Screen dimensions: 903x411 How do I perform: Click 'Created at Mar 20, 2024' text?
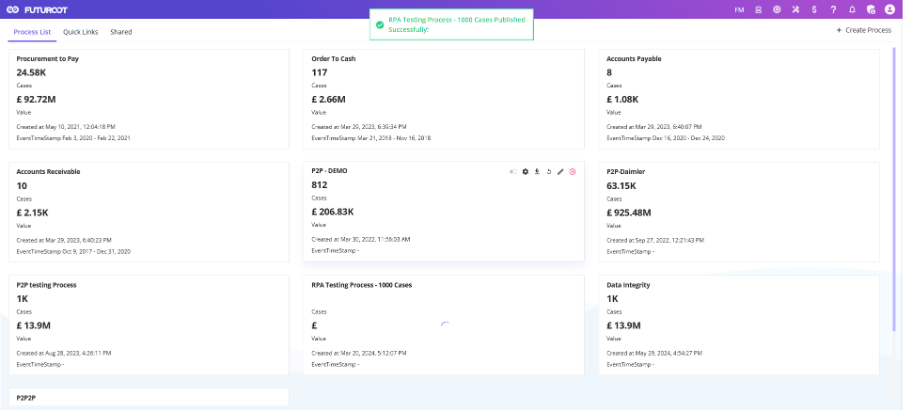click(359, 353)
